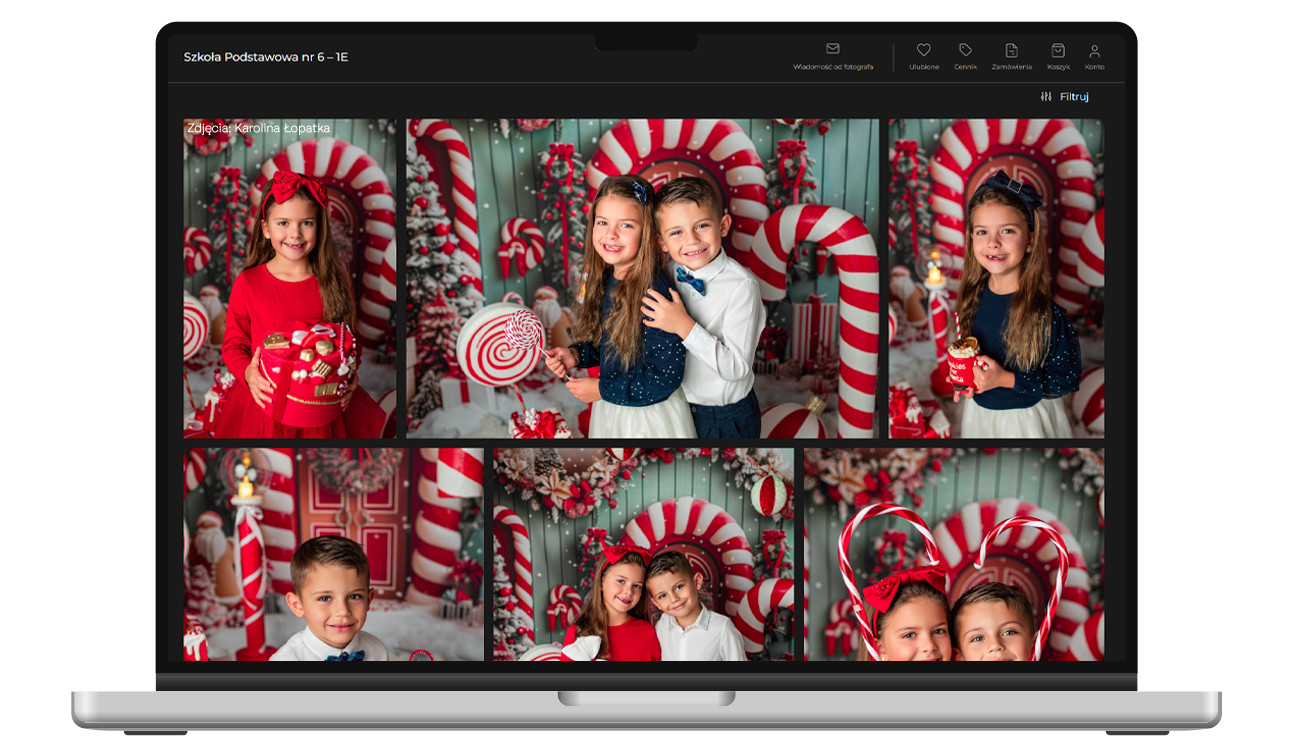Click the 'Zdjęcia: Karolina Łopatka' credit text
Image resolution: width=1293 pixels, height=756 pixels.
coord(258,128)
